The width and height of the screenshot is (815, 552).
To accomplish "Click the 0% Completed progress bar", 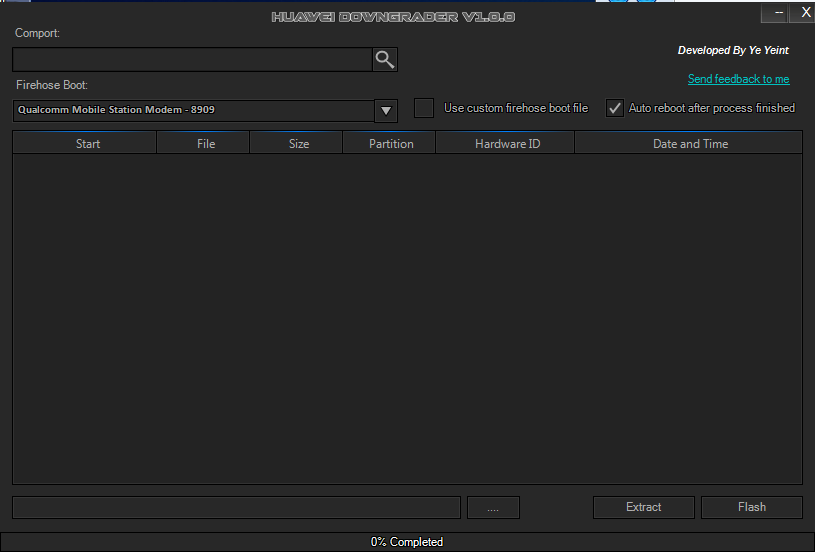I will (x=407, y=542).
